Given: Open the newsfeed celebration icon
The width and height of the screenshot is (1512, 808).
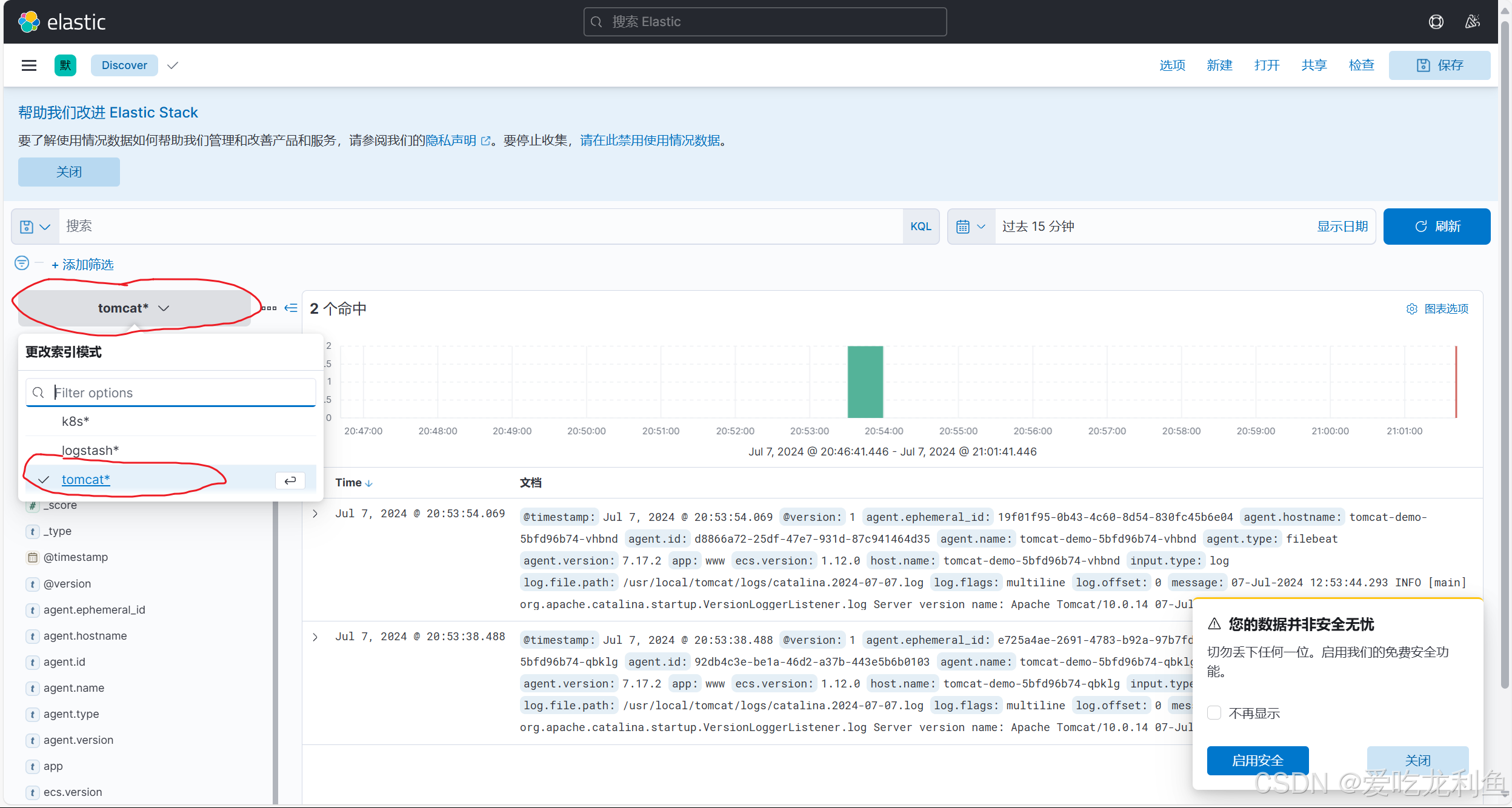Looking at the screenshot, I should 1472,22.
